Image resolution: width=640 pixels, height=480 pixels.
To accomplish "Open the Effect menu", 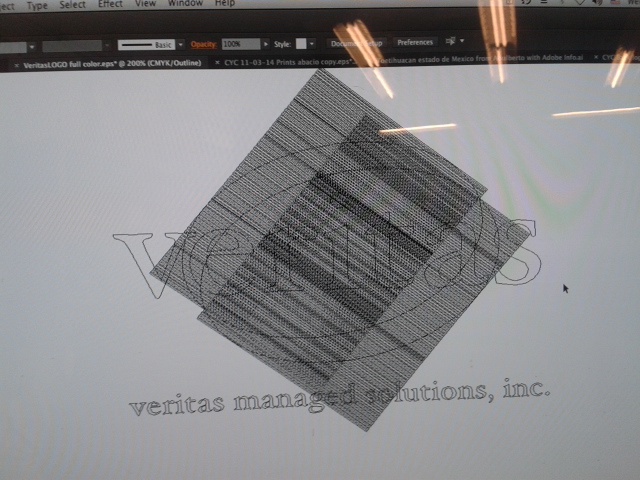I will (x=110, y=4).
